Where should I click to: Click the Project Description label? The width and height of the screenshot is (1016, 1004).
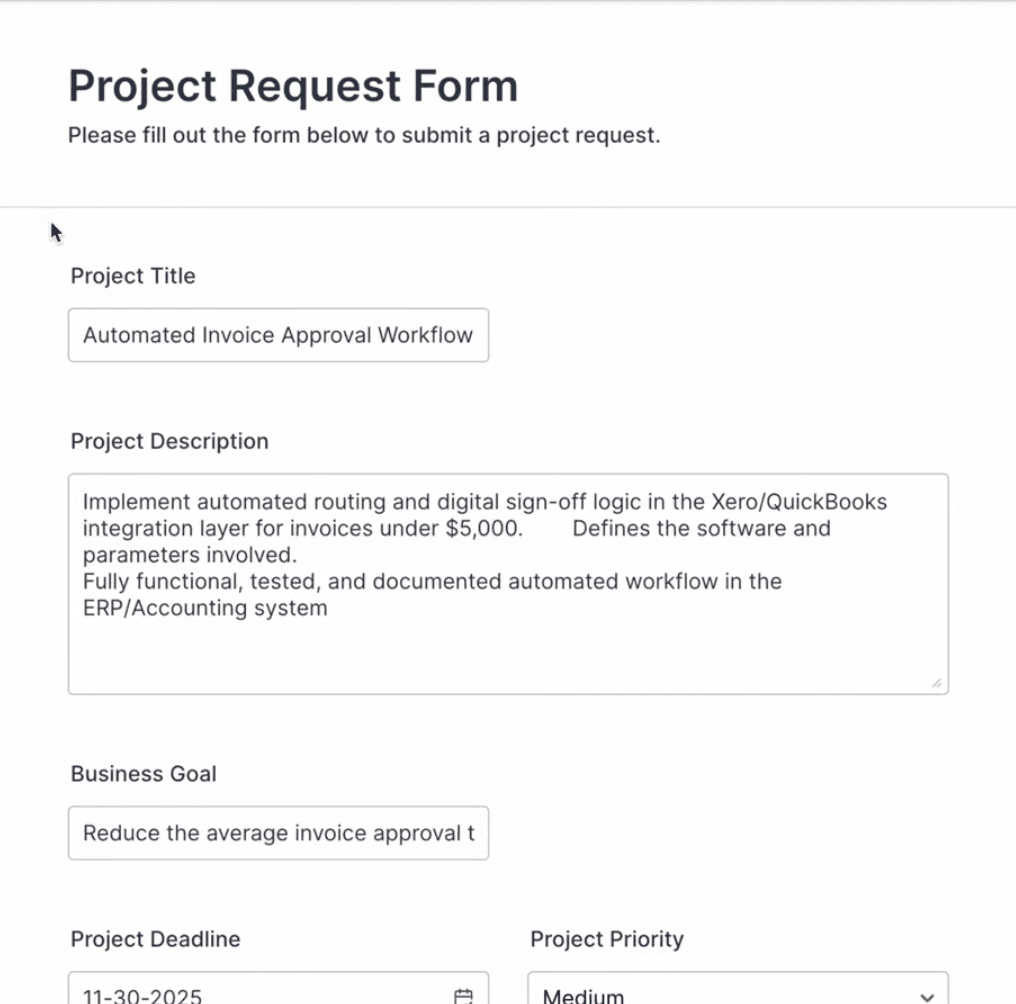[x=169, y=442]
